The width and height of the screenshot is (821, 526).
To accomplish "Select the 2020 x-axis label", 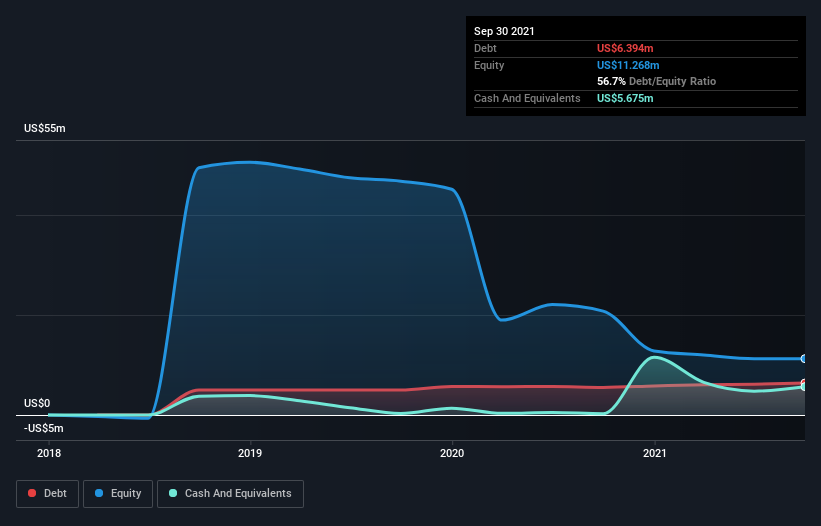I will pyautogui.click(x=452, y=453).
